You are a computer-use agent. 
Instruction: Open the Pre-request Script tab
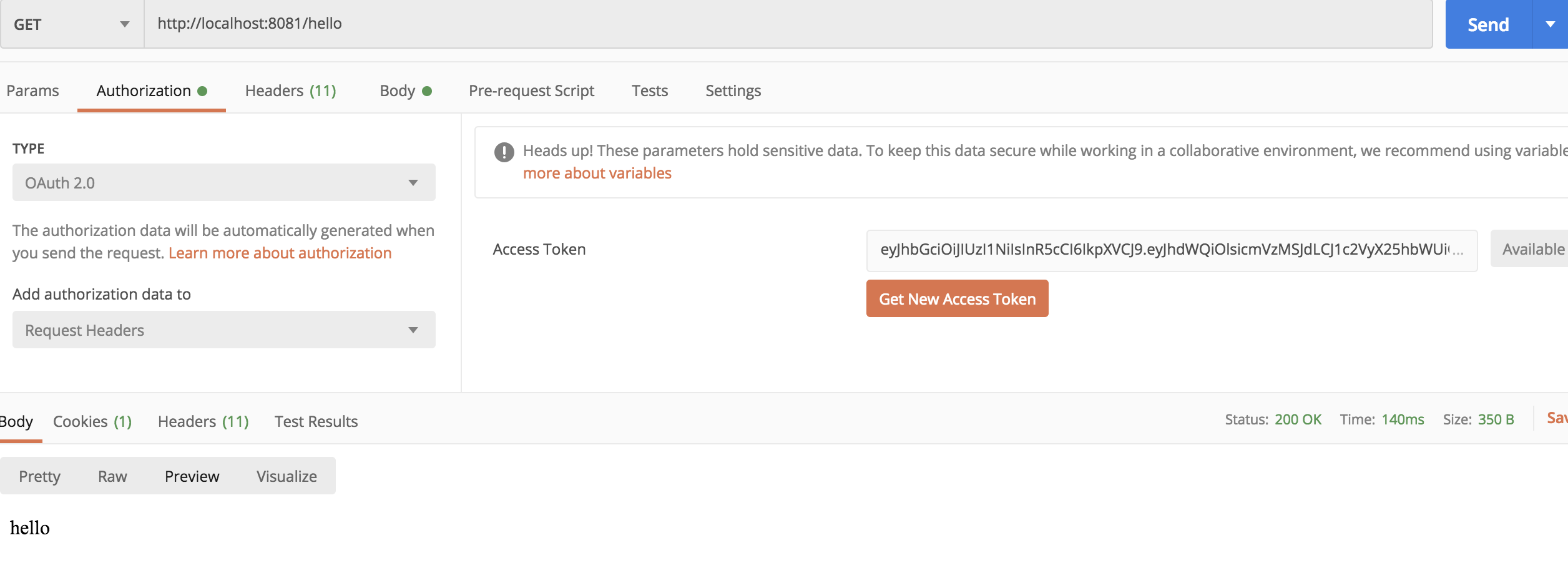pos(531,91)
